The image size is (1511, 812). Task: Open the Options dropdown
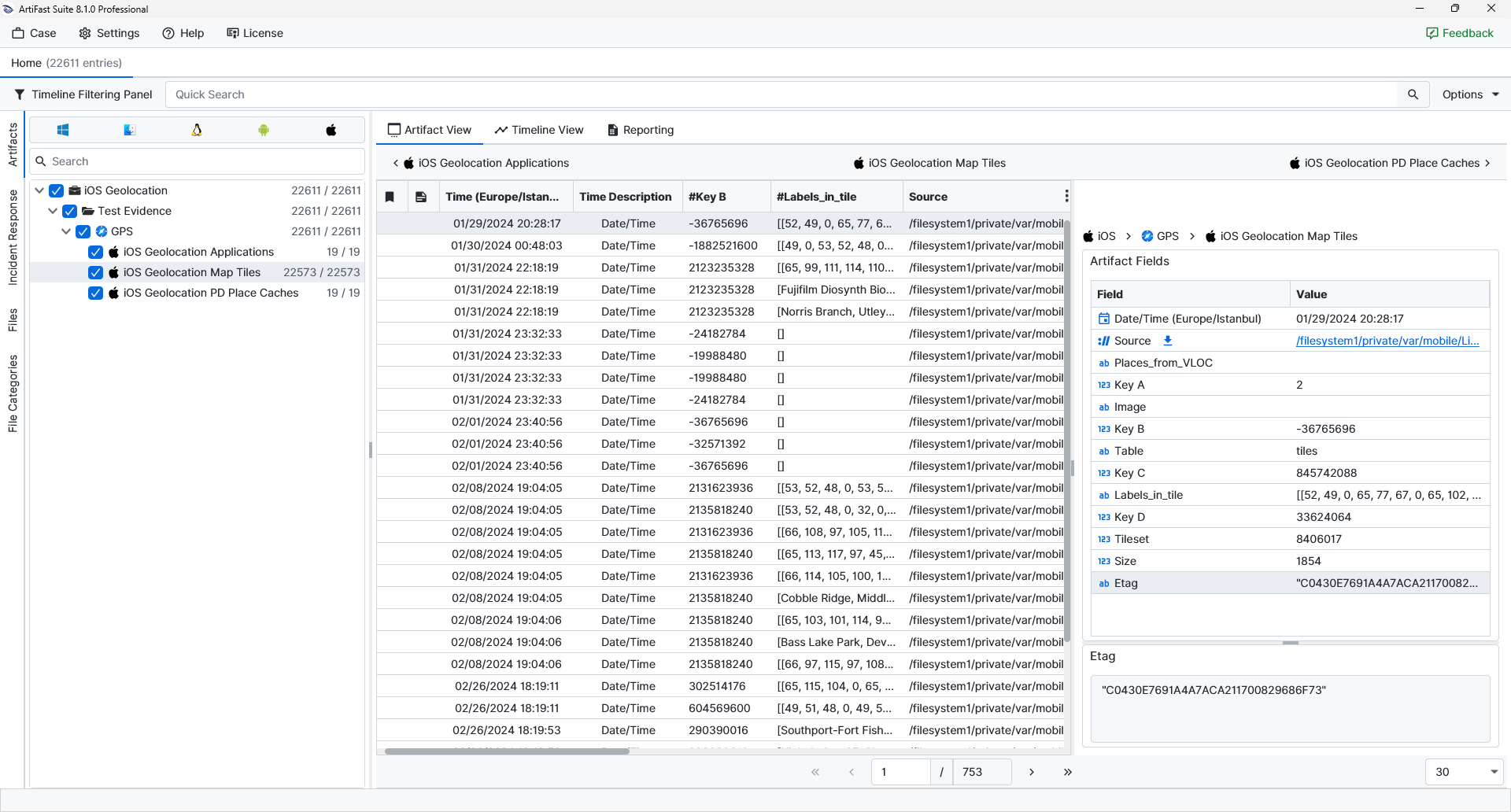[x=1470, y=94]
